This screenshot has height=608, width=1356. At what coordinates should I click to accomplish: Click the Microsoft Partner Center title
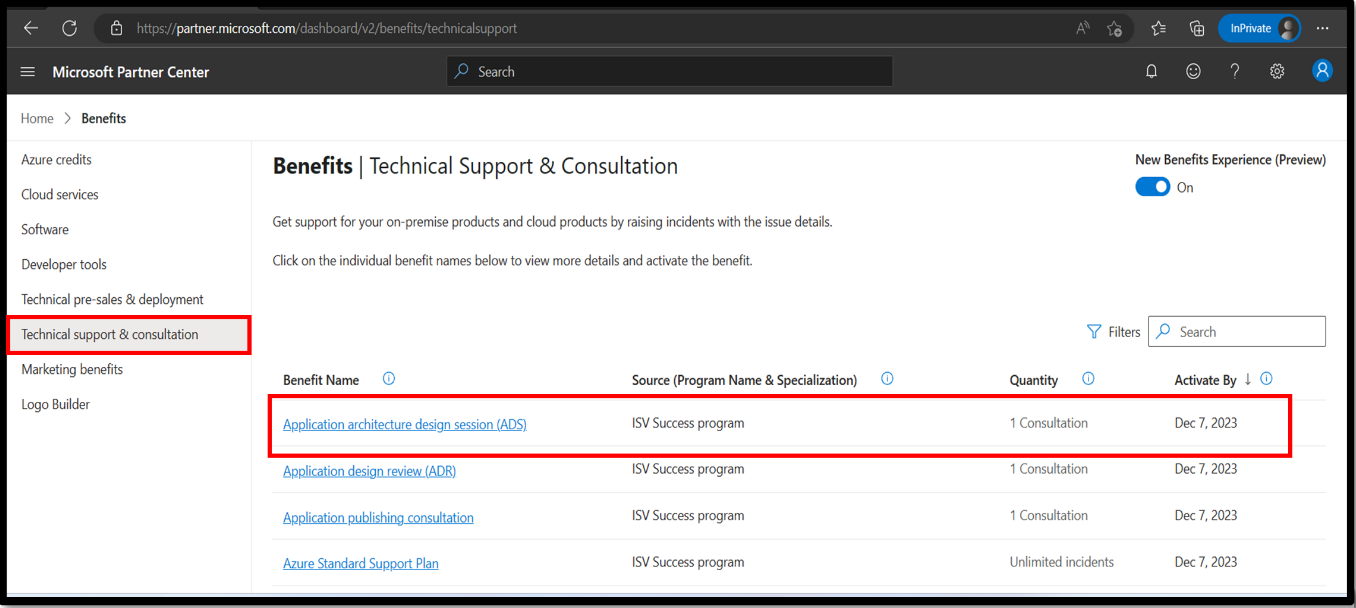click(x=131, y=72)
